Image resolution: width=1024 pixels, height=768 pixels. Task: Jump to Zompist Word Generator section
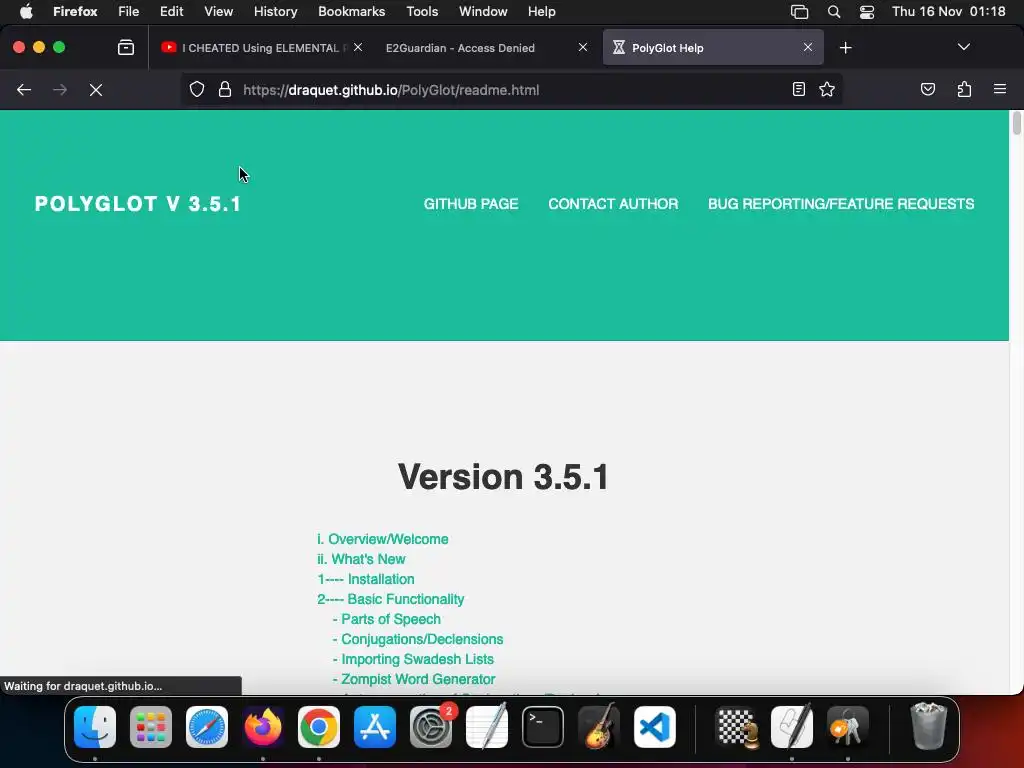click(418, 679)
